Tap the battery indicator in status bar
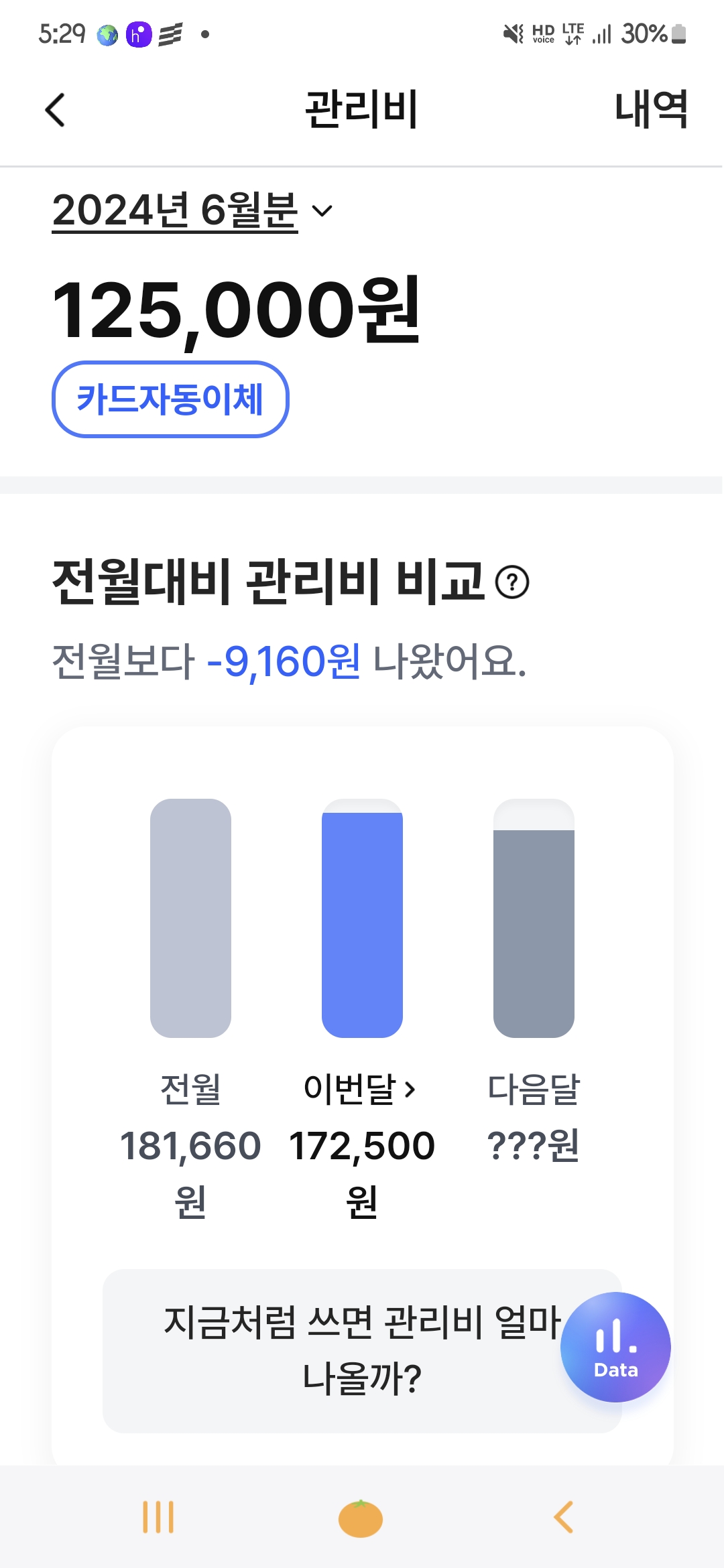Image resolution: width=724 pixels, height=1568 pixels. click(678, 34)
